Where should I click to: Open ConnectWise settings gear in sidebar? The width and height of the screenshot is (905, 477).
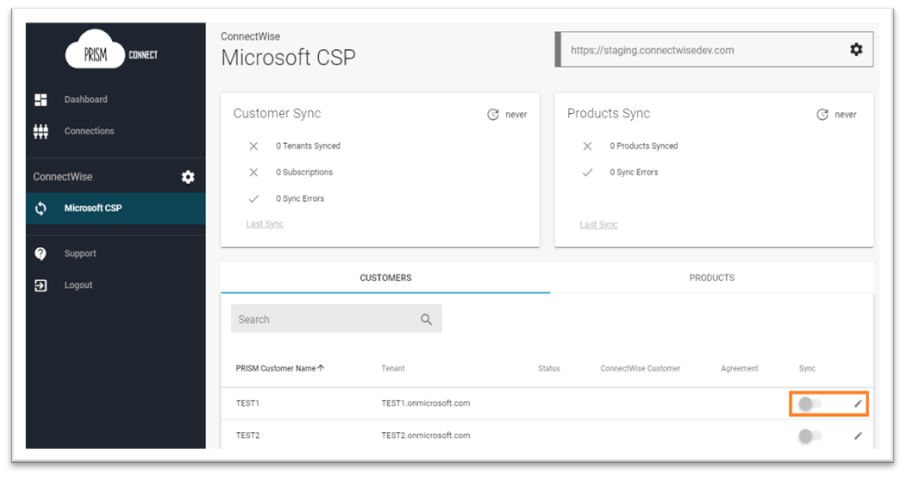(188, 177)
